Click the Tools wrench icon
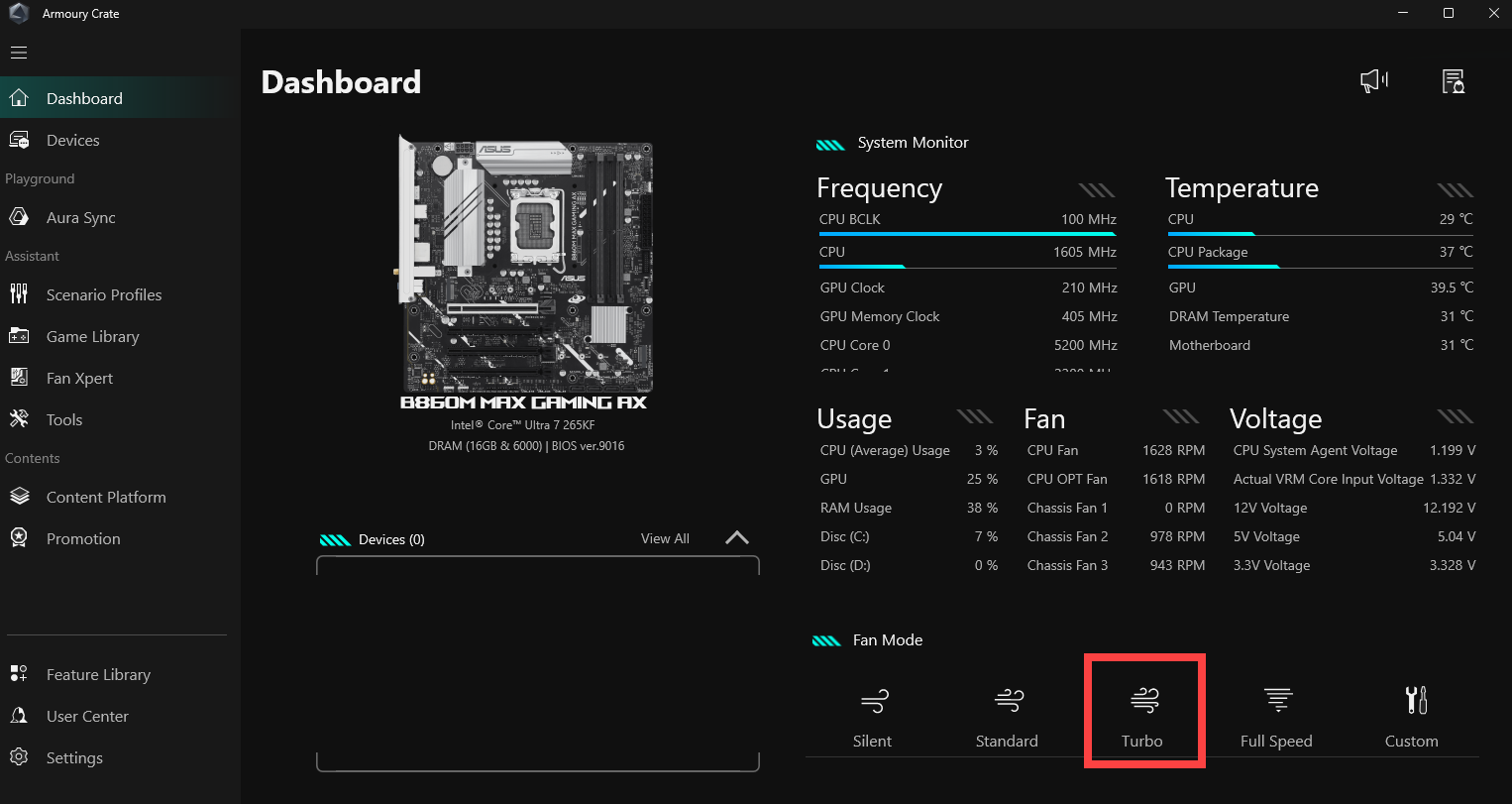This screenshot has height=804, width=1512. [x=19, y=419]
